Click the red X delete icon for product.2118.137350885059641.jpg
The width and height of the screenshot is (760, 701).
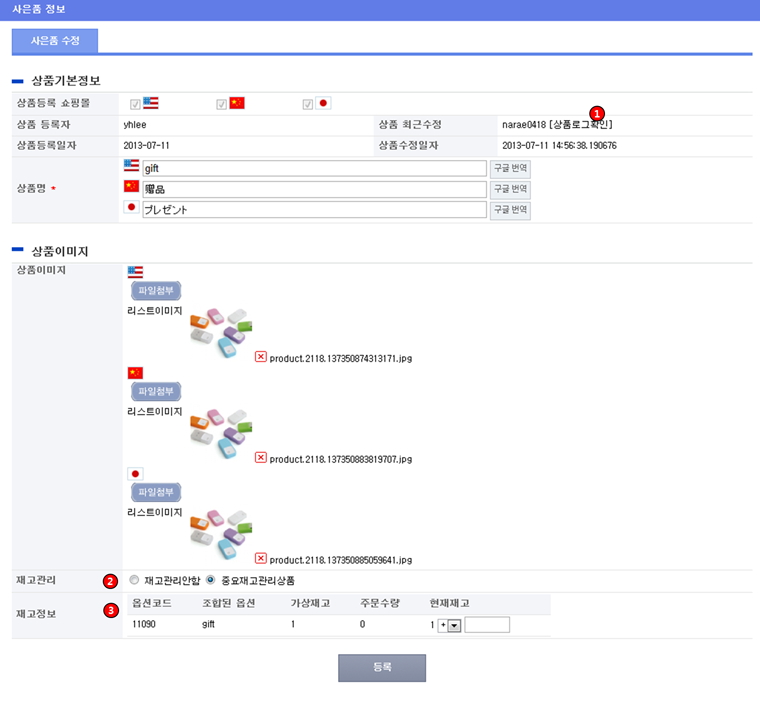261,559
